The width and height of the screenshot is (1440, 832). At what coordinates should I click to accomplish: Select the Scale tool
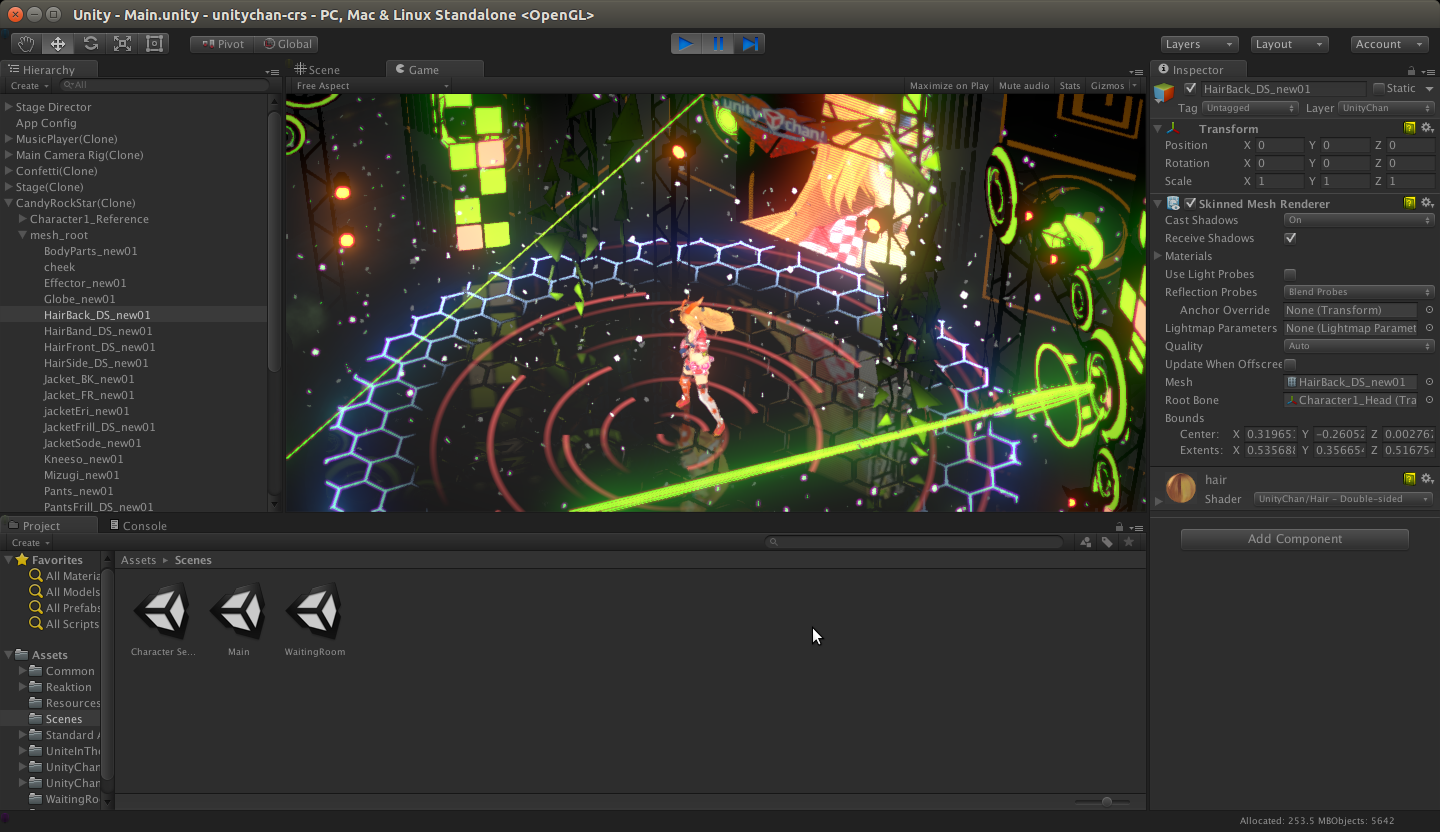[122, 43]
